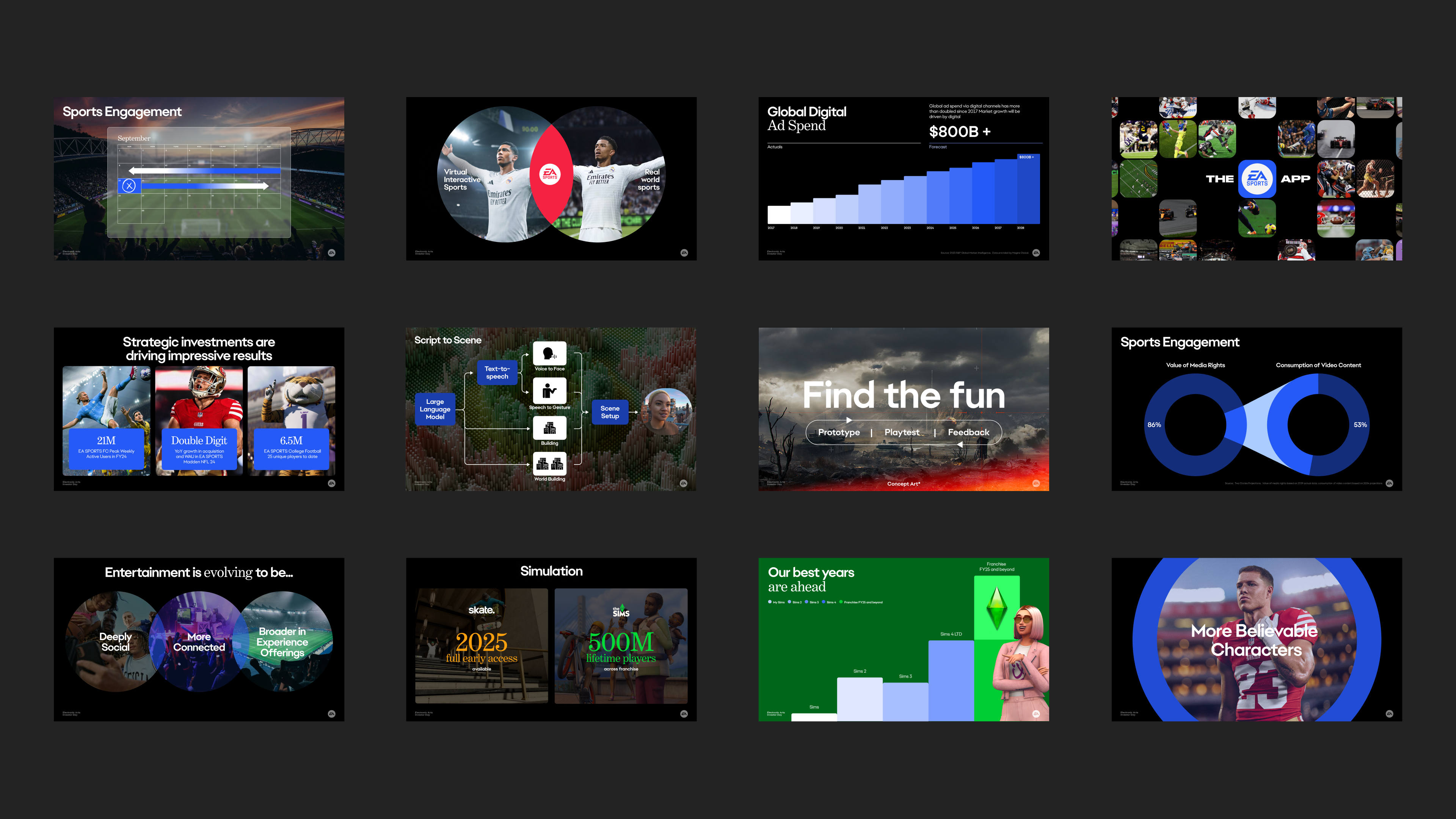The width and height of the screenshot is (1456, 819).
Task: Open the Strategic investments slide
Action: pos(199,409)
